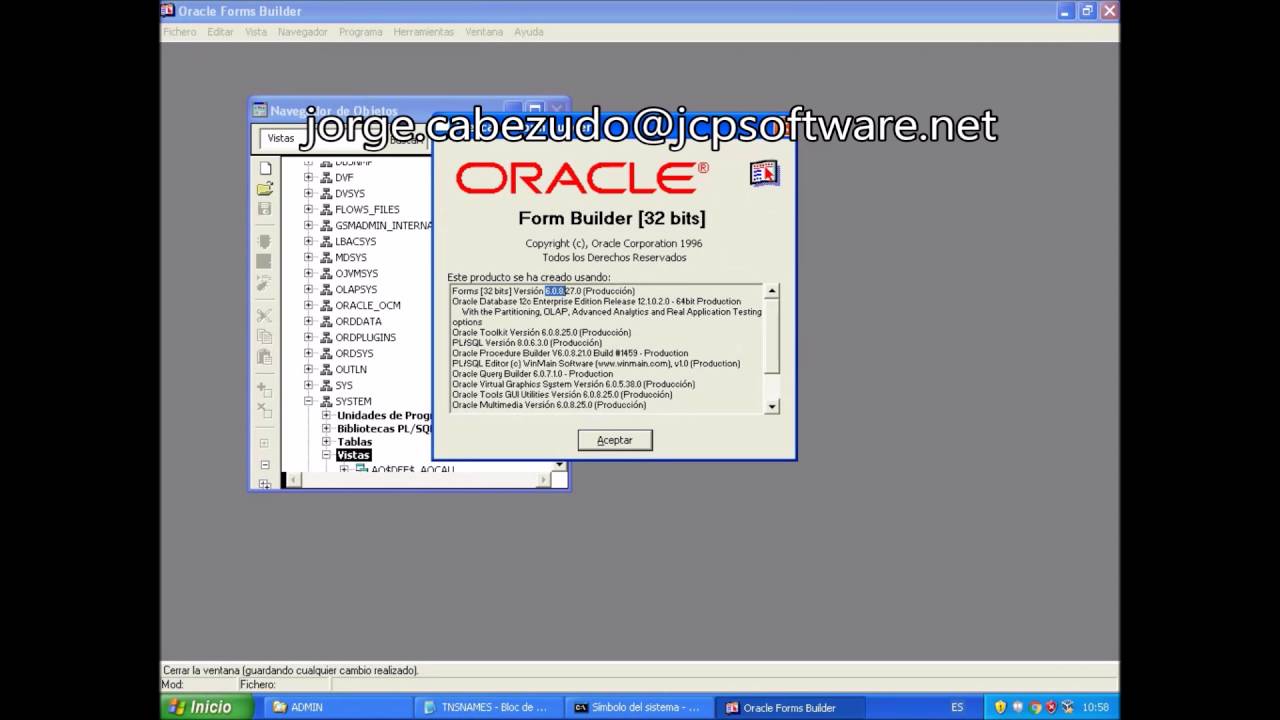Click the Expand All icon at Navigator toolbar bottom
This screenshot has height=720, width=1280.
[x=265, y=483]
